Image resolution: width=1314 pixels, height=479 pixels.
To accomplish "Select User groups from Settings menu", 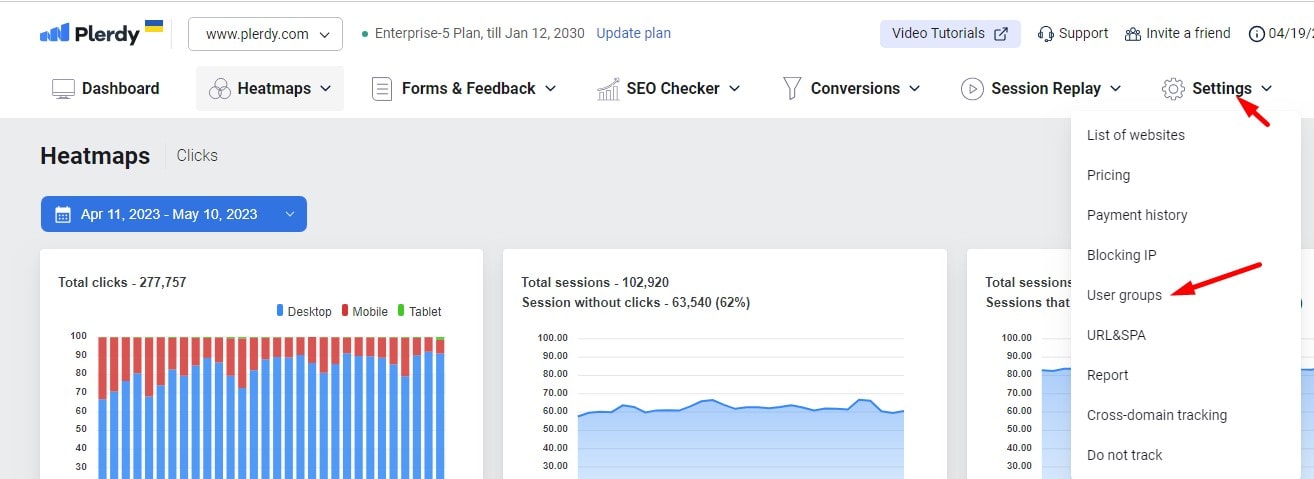I will tap(1124, 295).
